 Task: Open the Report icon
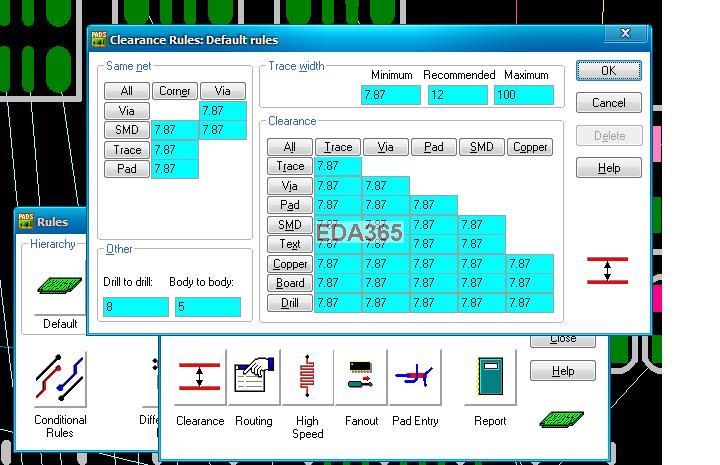tap(489, 377)
